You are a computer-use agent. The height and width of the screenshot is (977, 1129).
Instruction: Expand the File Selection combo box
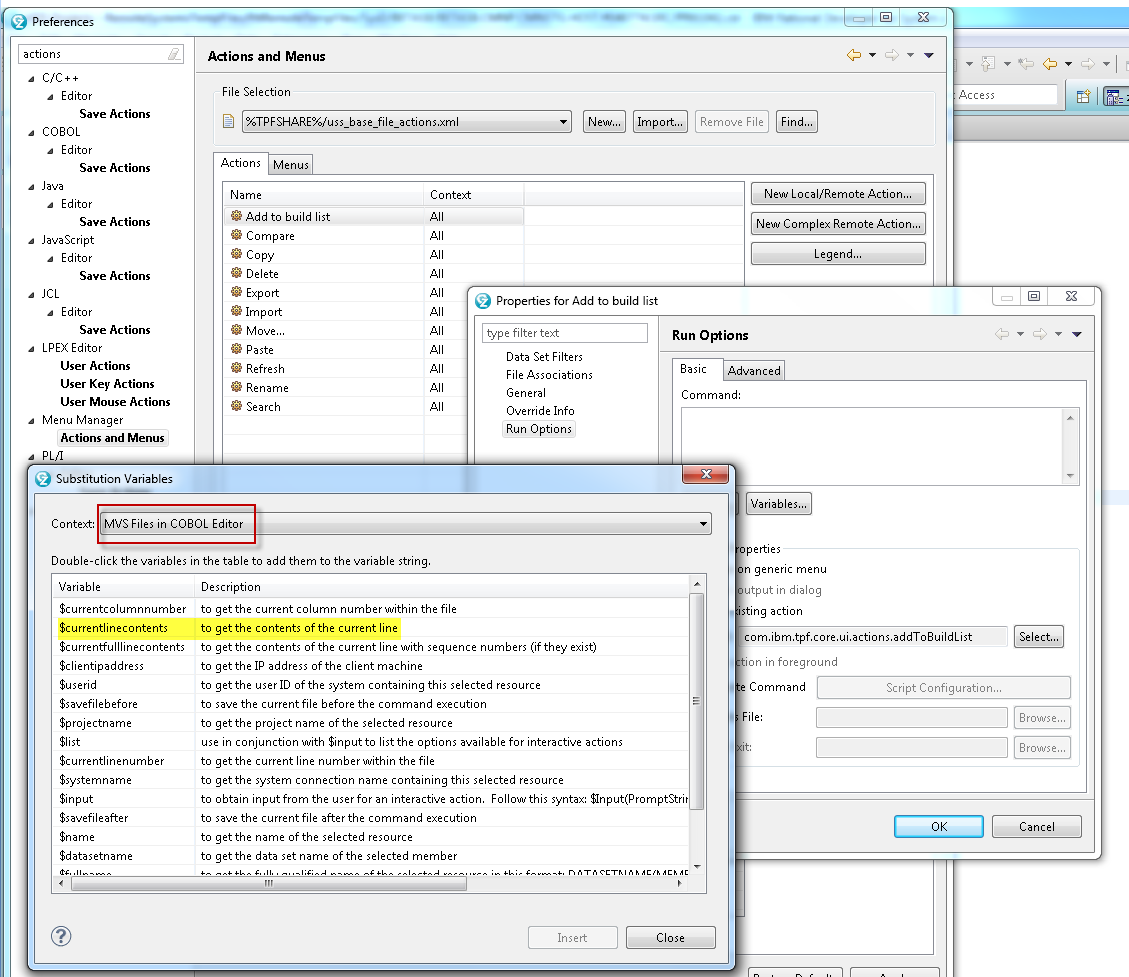pos(564,122)
